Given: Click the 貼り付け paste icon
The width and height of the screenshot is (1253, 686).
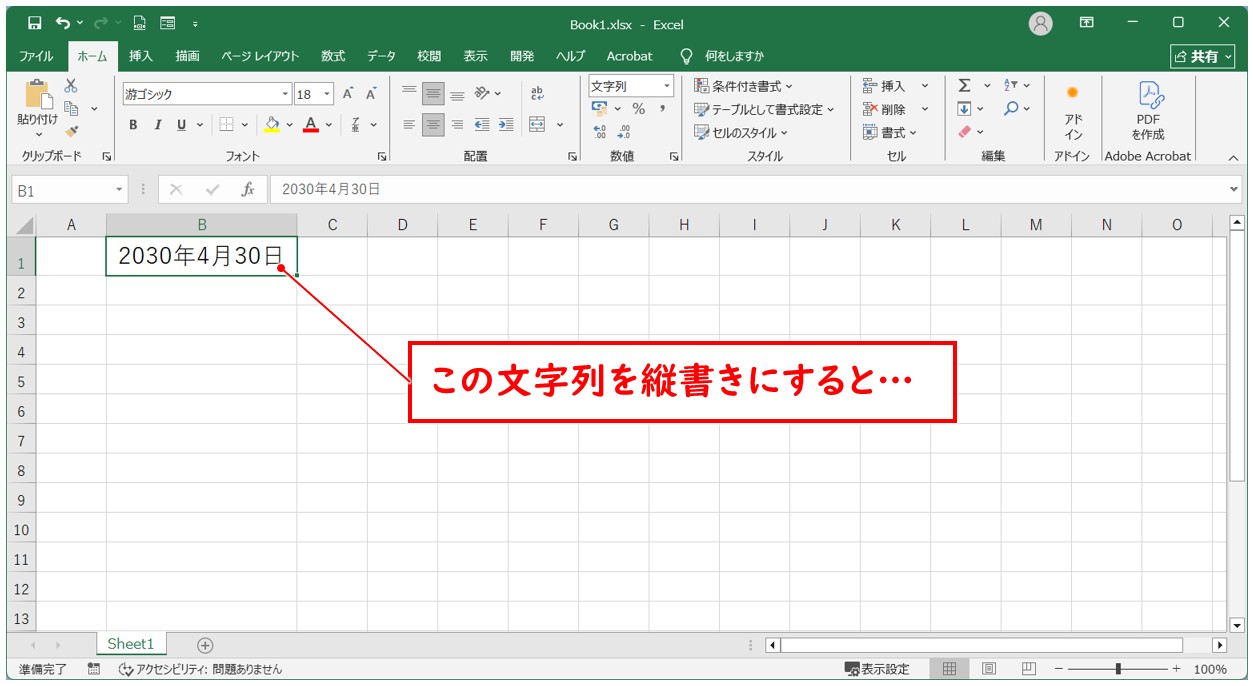Looking at the screenshot, I should 38,97.
